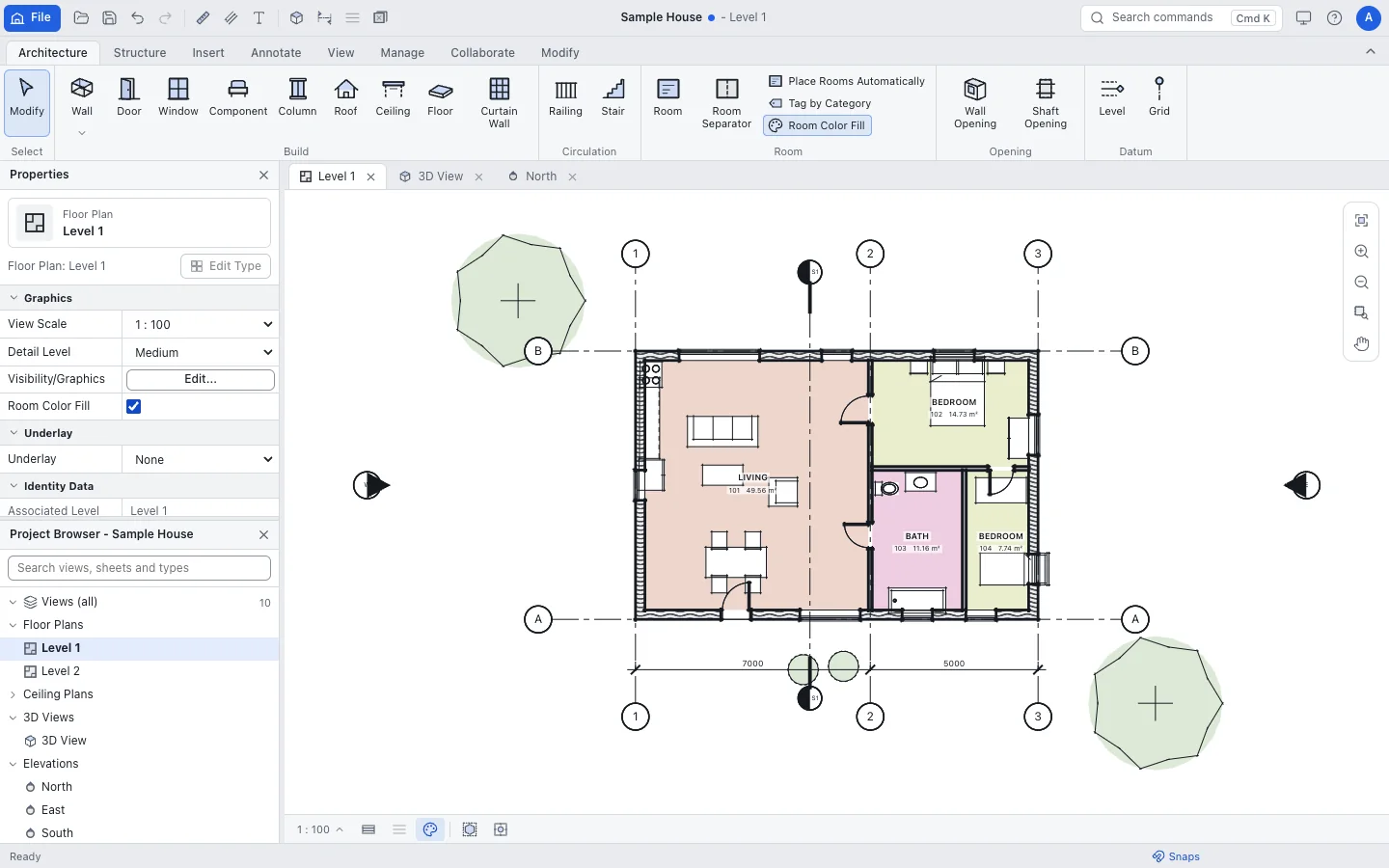Open the Wall tool dropdown arrow
The width and height of the screenshot is (1389, 868).
click(x=82, y=133)
